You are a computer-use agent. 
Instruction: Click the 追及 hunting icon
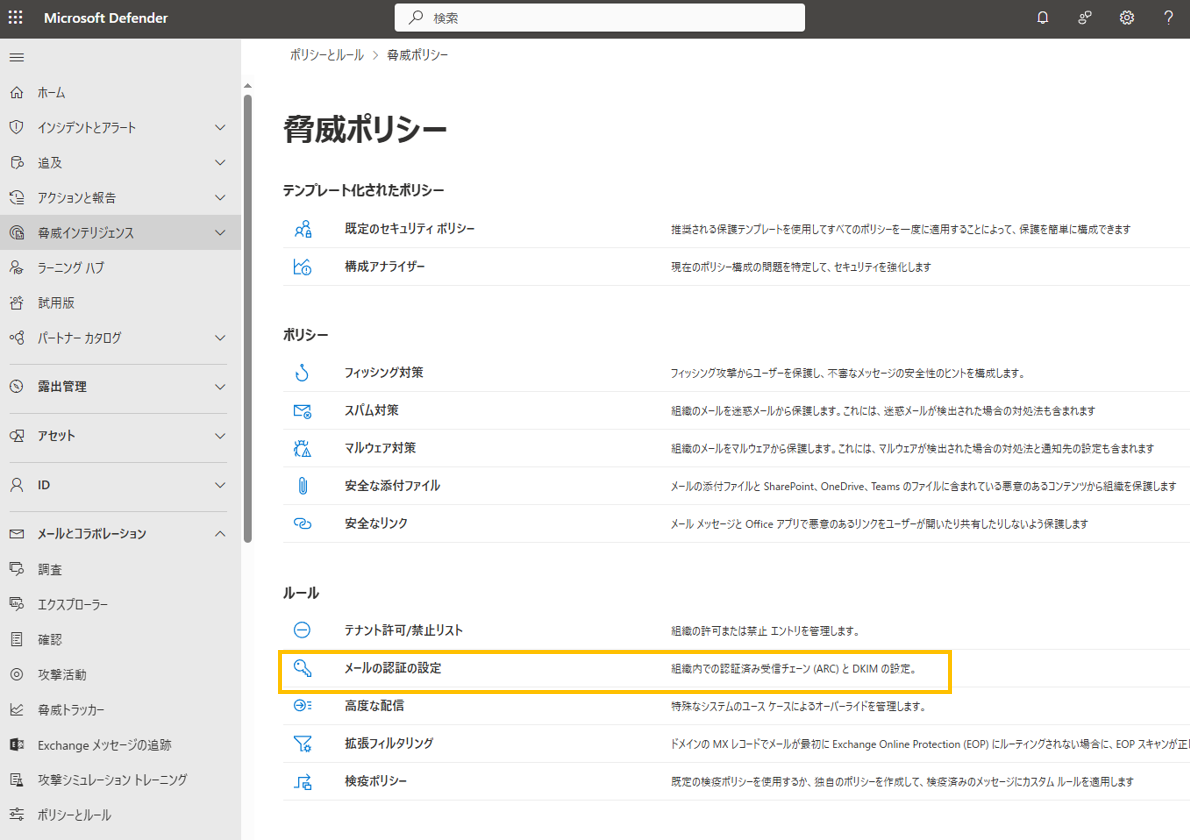(17, 162)
